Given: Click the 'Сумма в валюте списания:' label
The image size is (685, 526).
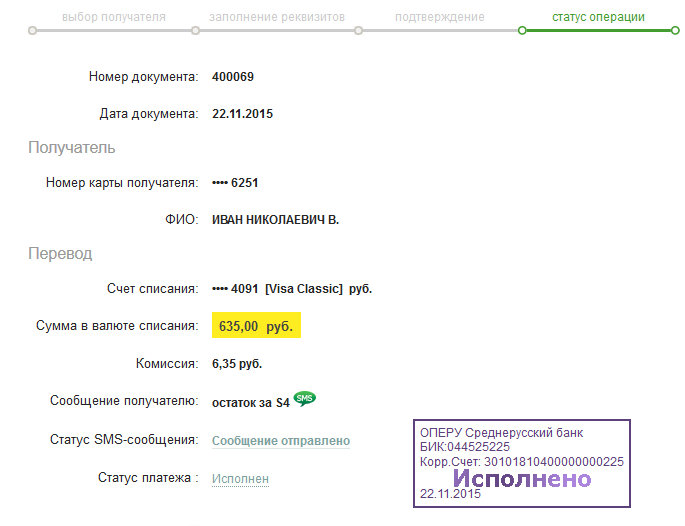Looking at the screenshot, I should 117,325.
